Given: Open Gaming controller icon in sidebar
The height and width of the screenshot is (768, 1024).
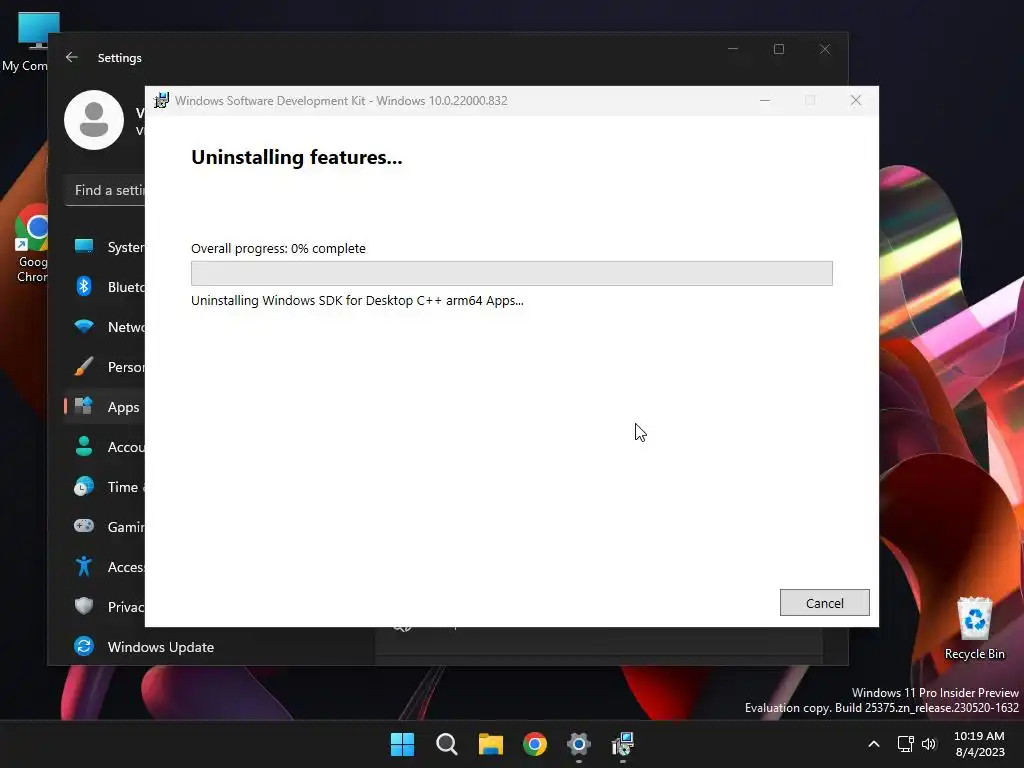Looking at the screenshot, I should (84, 526).
